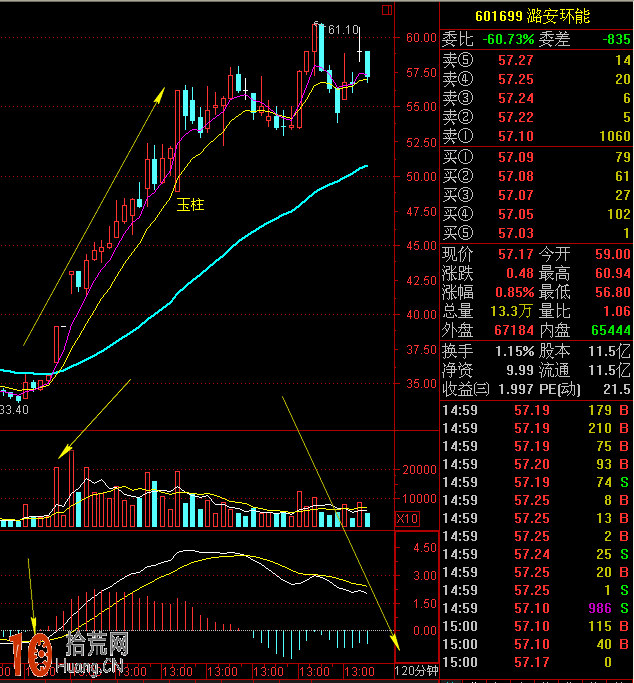Click the 61.10 high price label on chart
634x683 pixels.
click(343, 30)
